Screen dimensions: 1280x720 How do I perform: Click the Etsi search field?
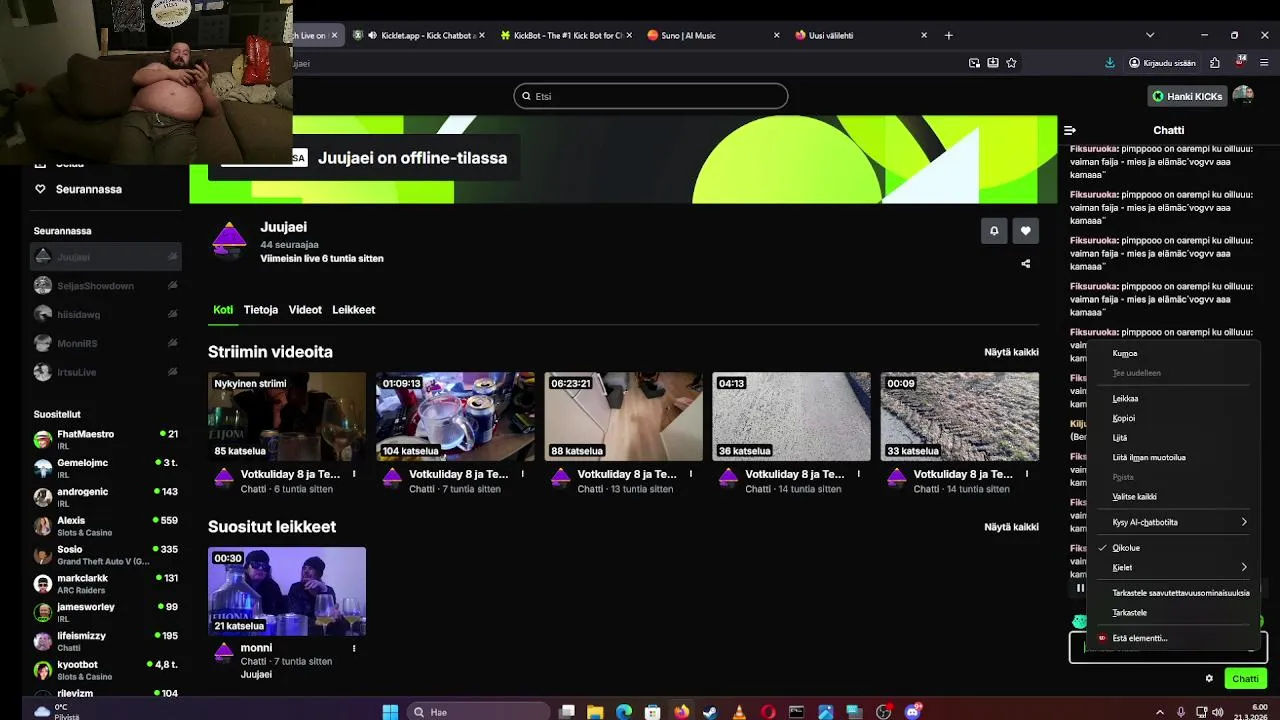[651, 96]
